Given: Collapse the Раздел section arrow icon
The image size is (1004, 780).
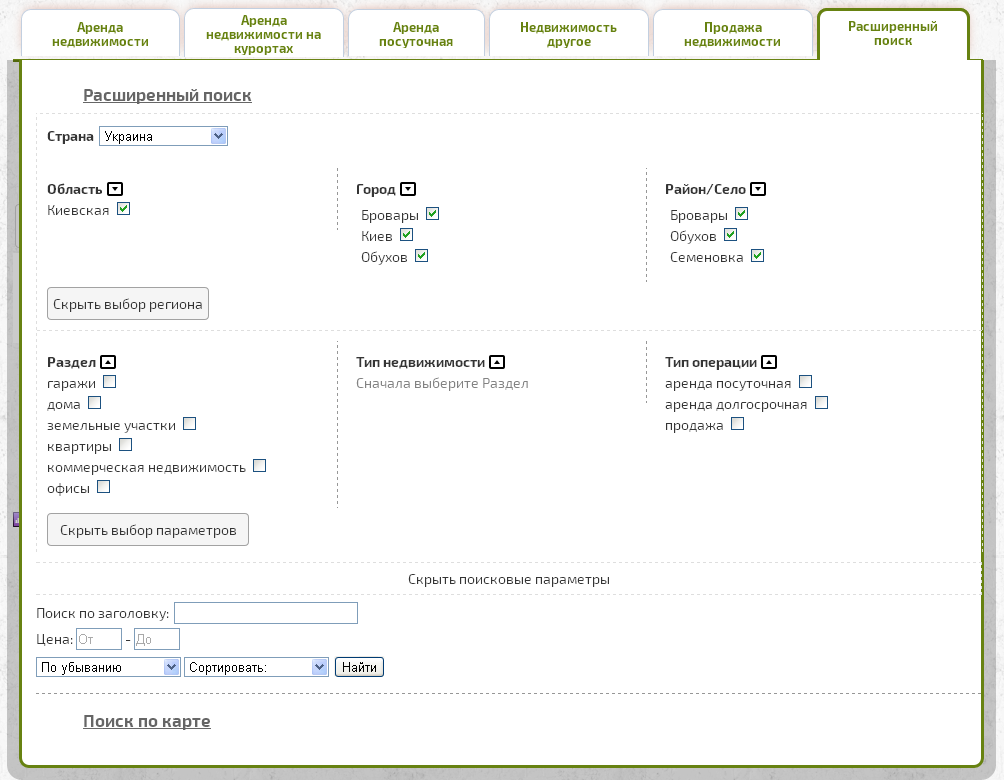Looking at the screenshot, I should (110, 362).
